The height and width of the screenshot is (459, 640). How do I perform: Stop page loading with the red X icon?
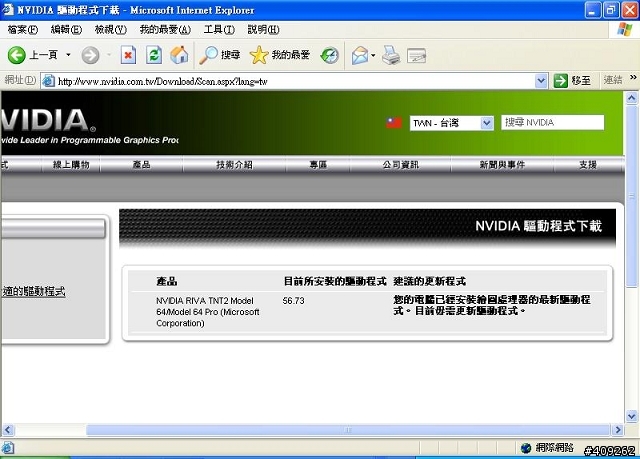coord(128,55)
